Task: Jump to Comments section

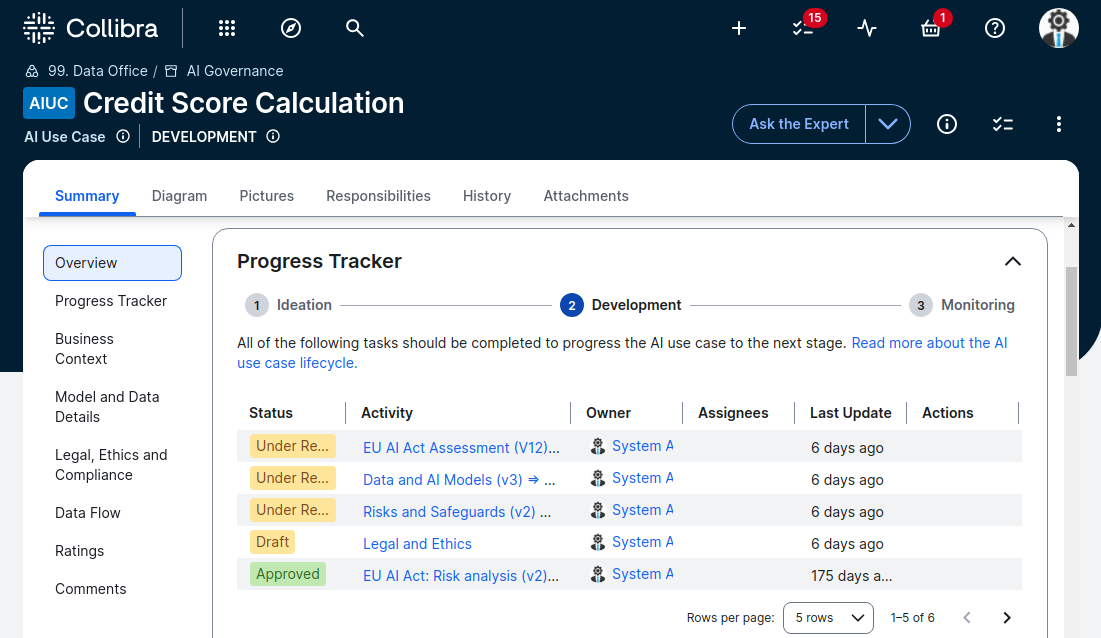Action: (91, 589)
